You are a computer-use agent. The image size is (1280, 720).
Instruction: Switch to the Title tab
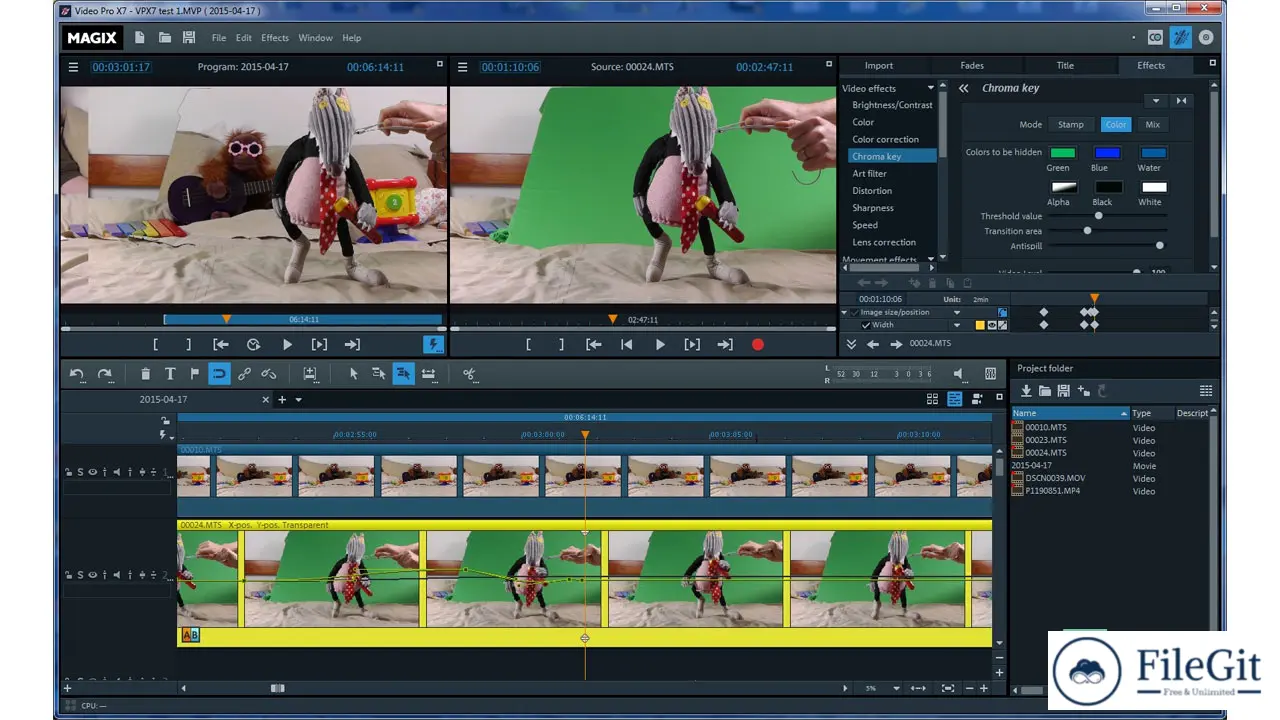point(1065,66)
